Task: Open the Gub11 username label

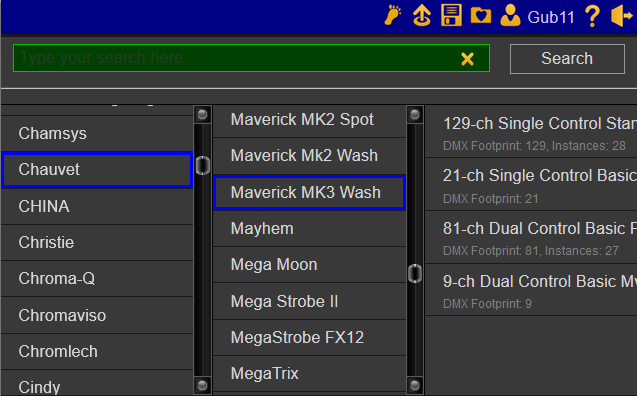Action: coord(551,17)
